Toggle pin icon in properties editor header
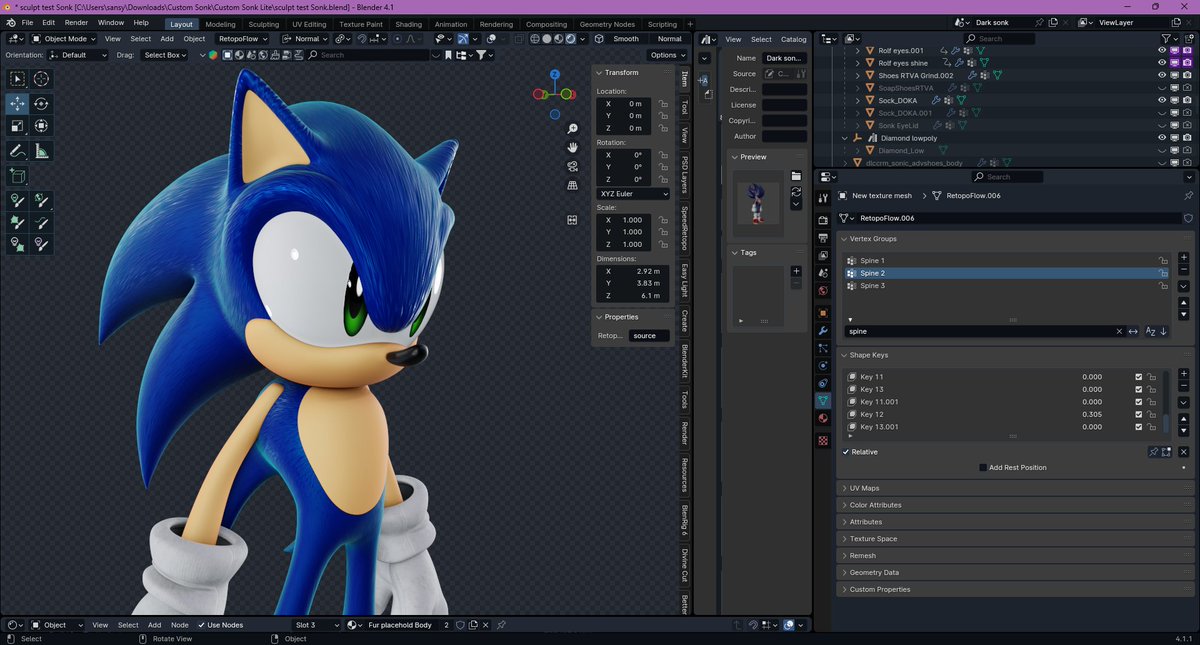The width and height of the screenshot is (1200, 645). click(1188, 196)
